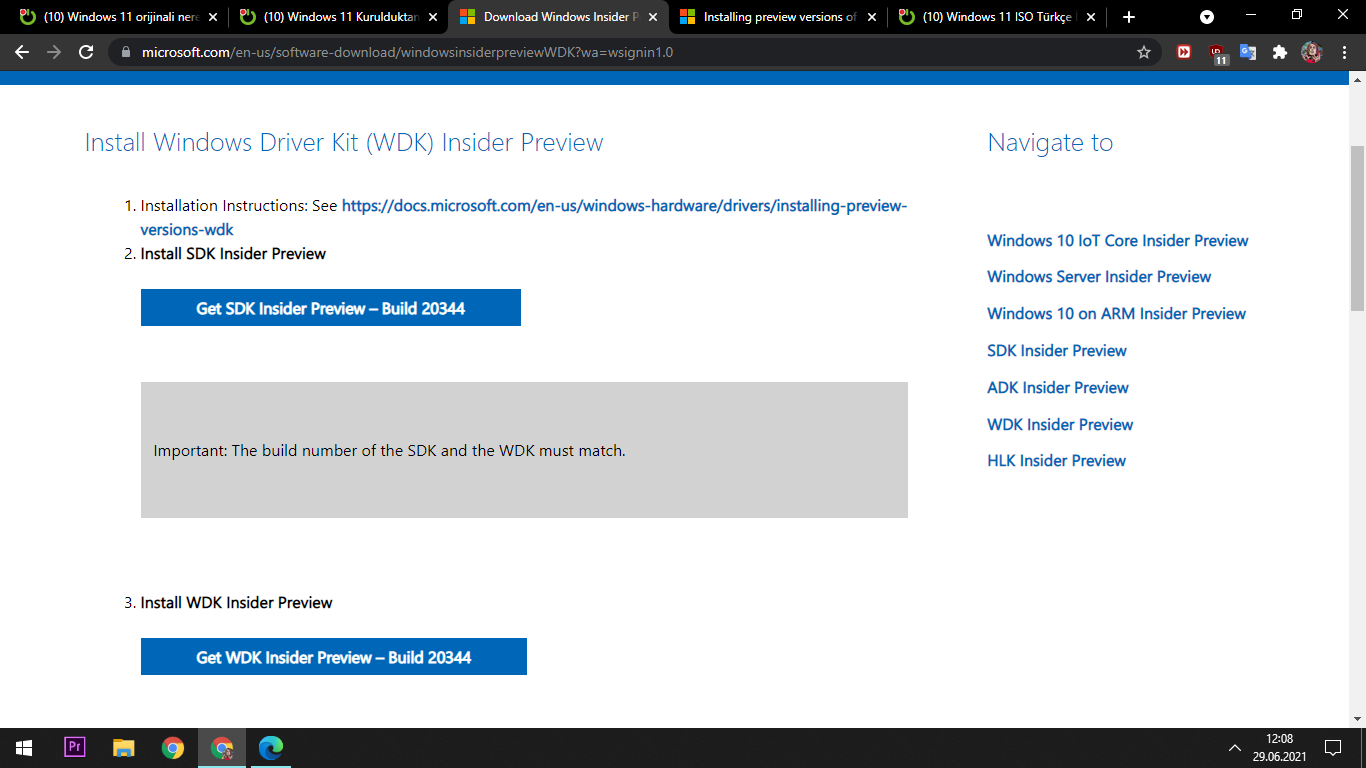Screen dimensions: 1366x768
Task: Open the Windows notification center
Action: point(1333,748)
